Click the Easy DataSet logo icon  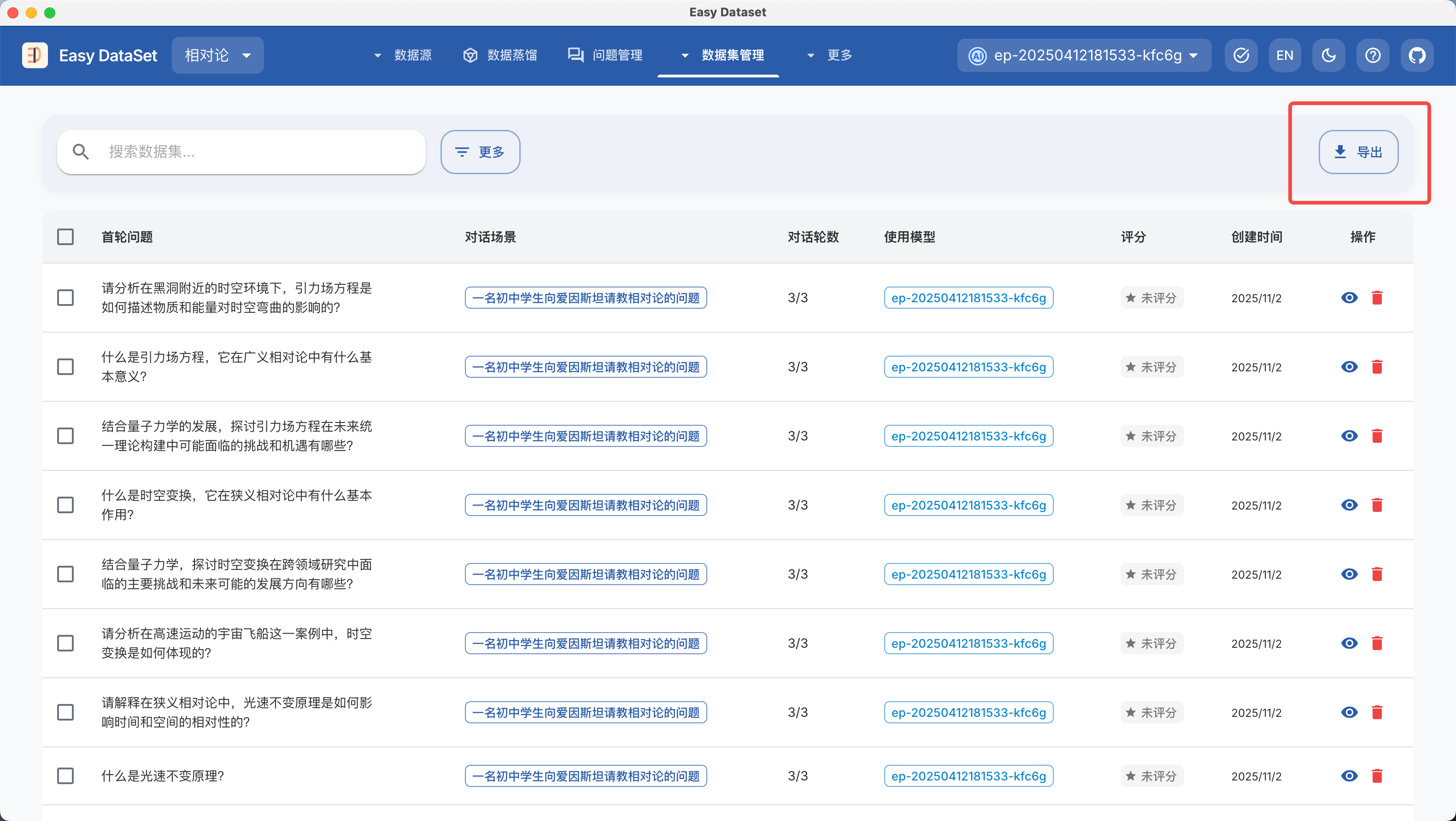pyautogui.click(x=35, y=55)
